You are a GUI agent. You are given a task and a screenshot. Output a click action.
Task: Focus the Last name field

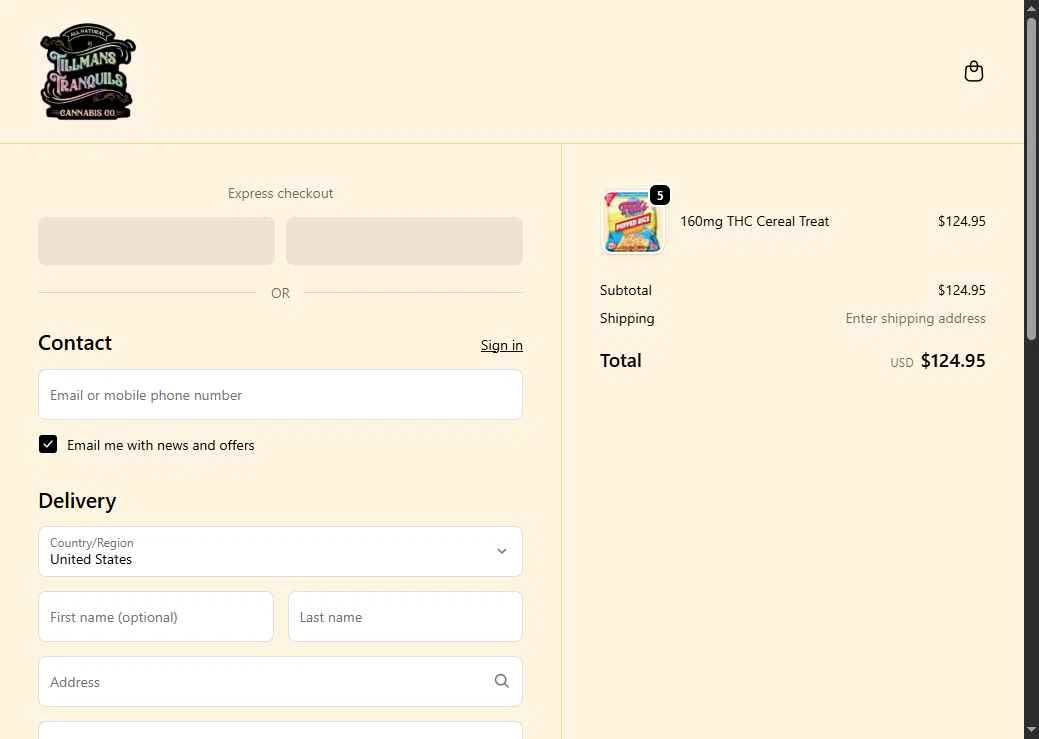(x=406, y=617)
